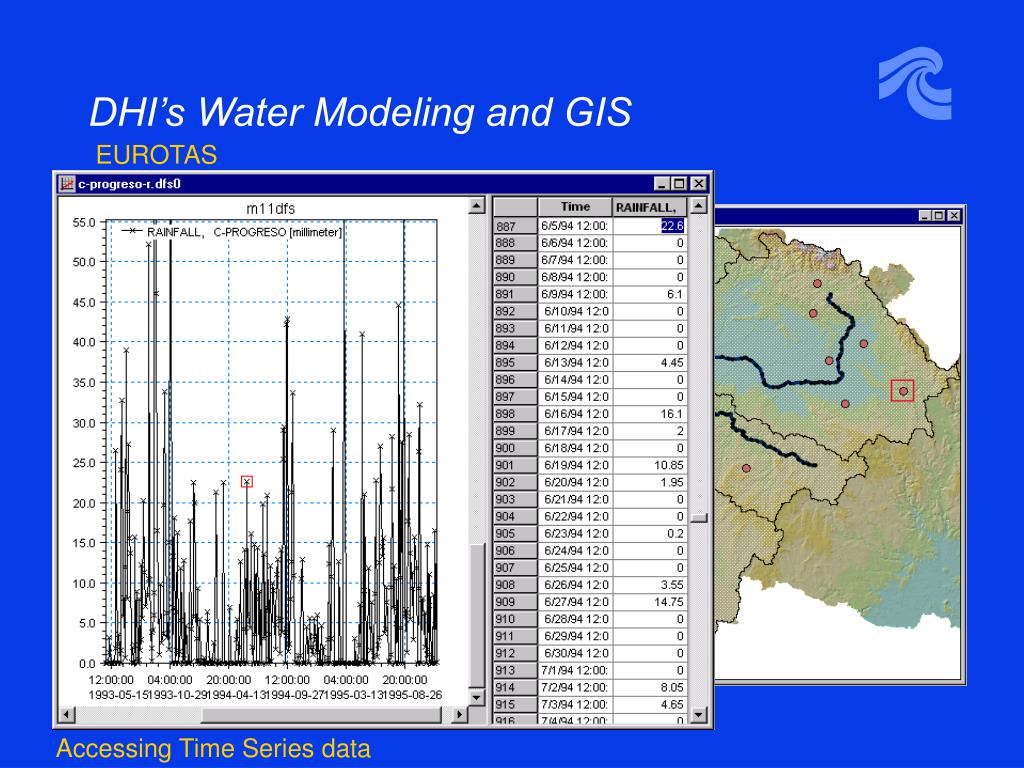The width and height of the screenshot is (1024, 768).
Task: Click the 'Accessing Time Series data' caption
Action: click(214, 748)
